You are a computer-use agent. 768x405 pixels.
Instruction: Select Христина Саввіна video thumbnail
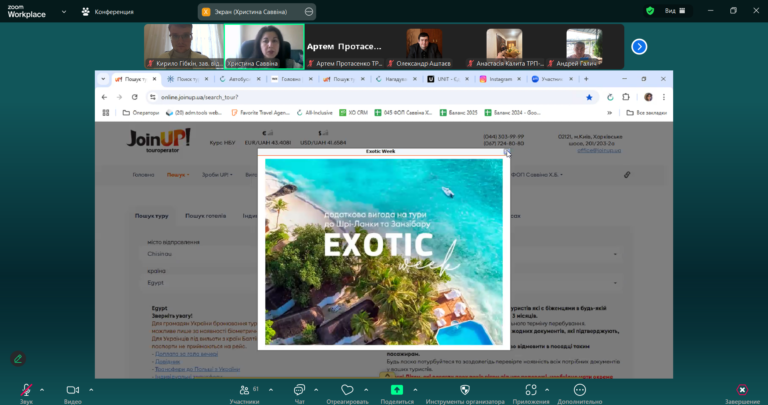pos(264,47)
